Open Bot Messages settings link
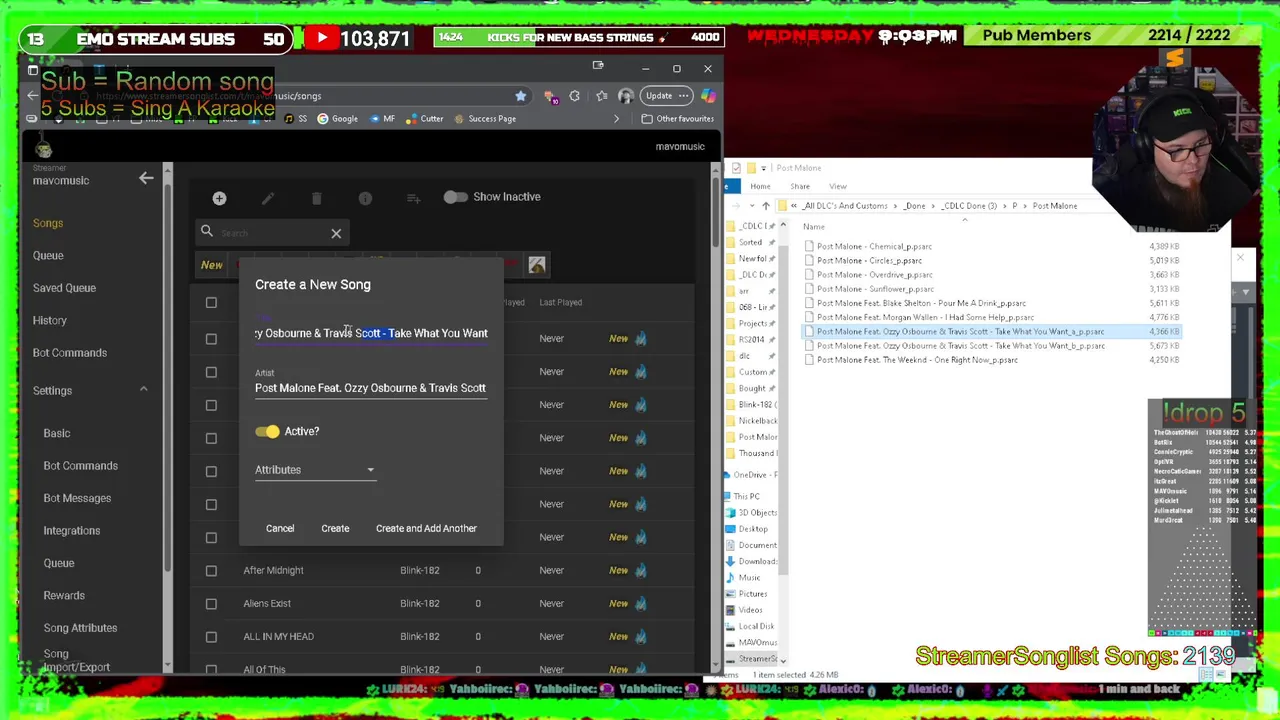1280x720 pixels. point(77,498)
